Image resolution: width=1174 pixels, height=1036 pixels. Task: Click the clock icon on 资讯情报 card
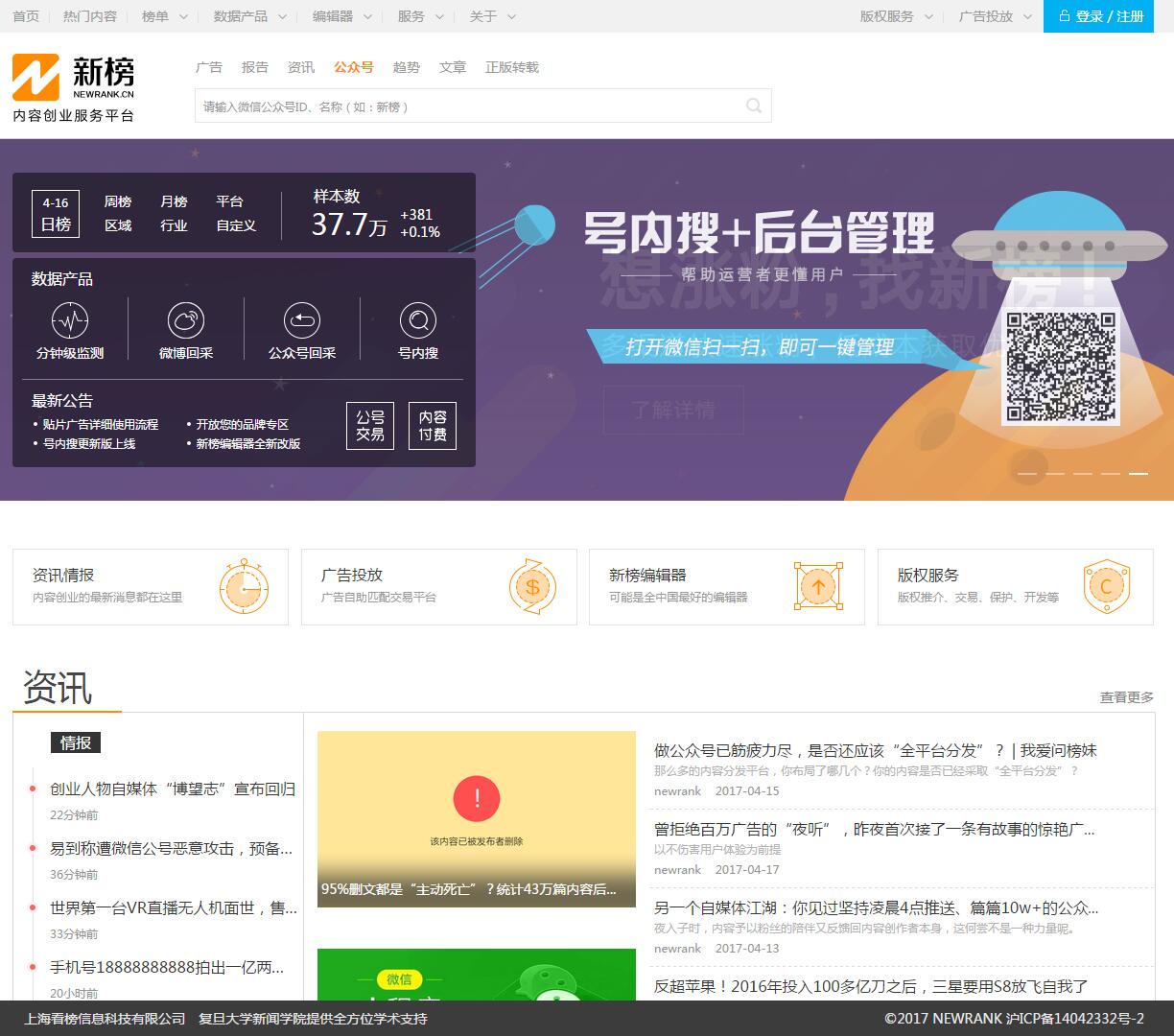(x=244, y=586)
